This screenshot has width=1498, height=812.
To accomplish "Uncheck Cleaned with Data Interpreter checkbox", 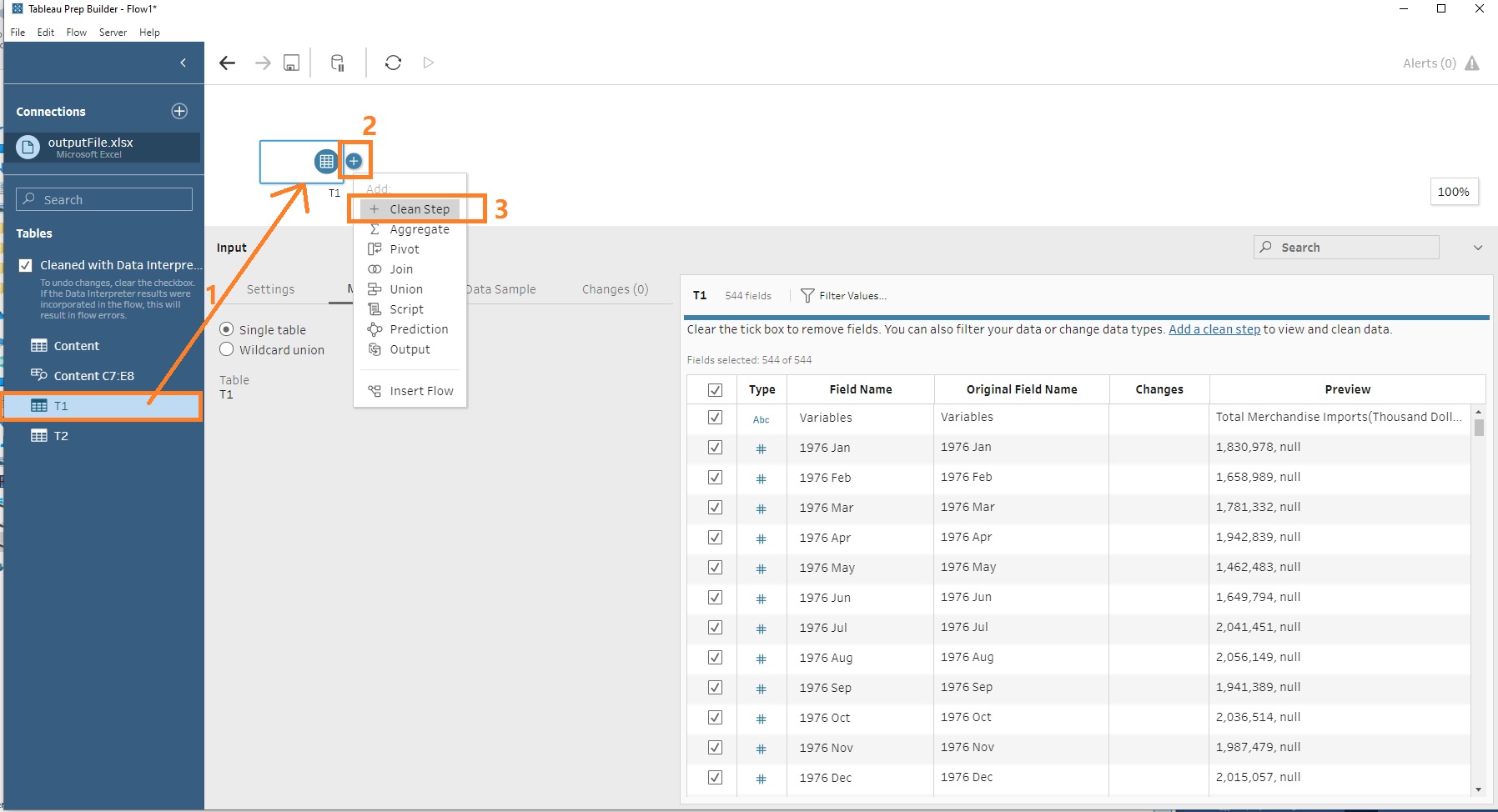I will click(25, 265).
